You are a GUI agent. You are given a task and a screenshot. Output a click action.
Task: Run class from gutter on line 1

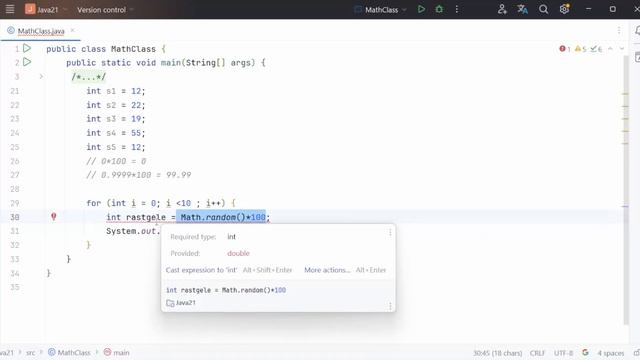27,48
